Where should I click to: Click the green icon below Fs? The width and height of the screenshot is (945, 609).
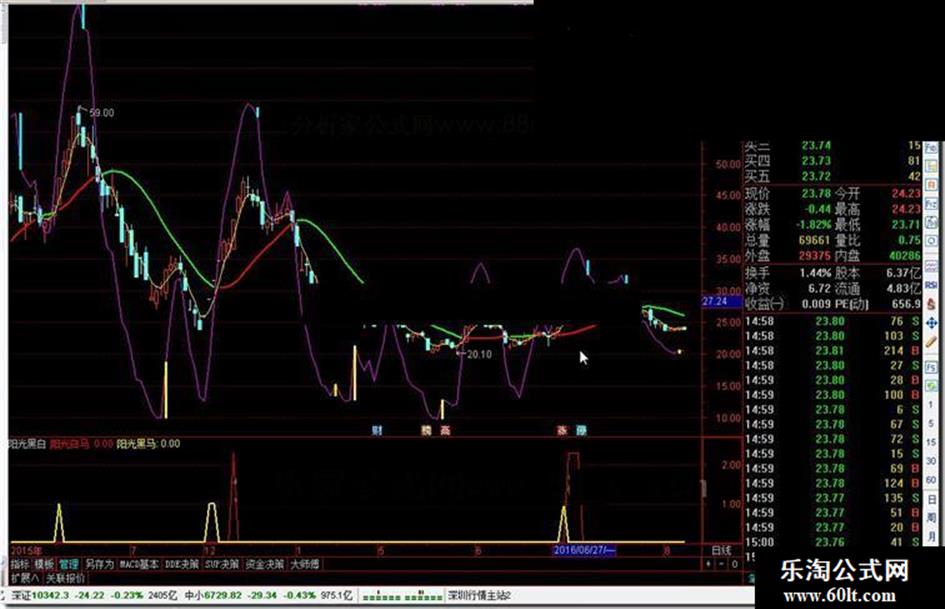tap(931, 384)
